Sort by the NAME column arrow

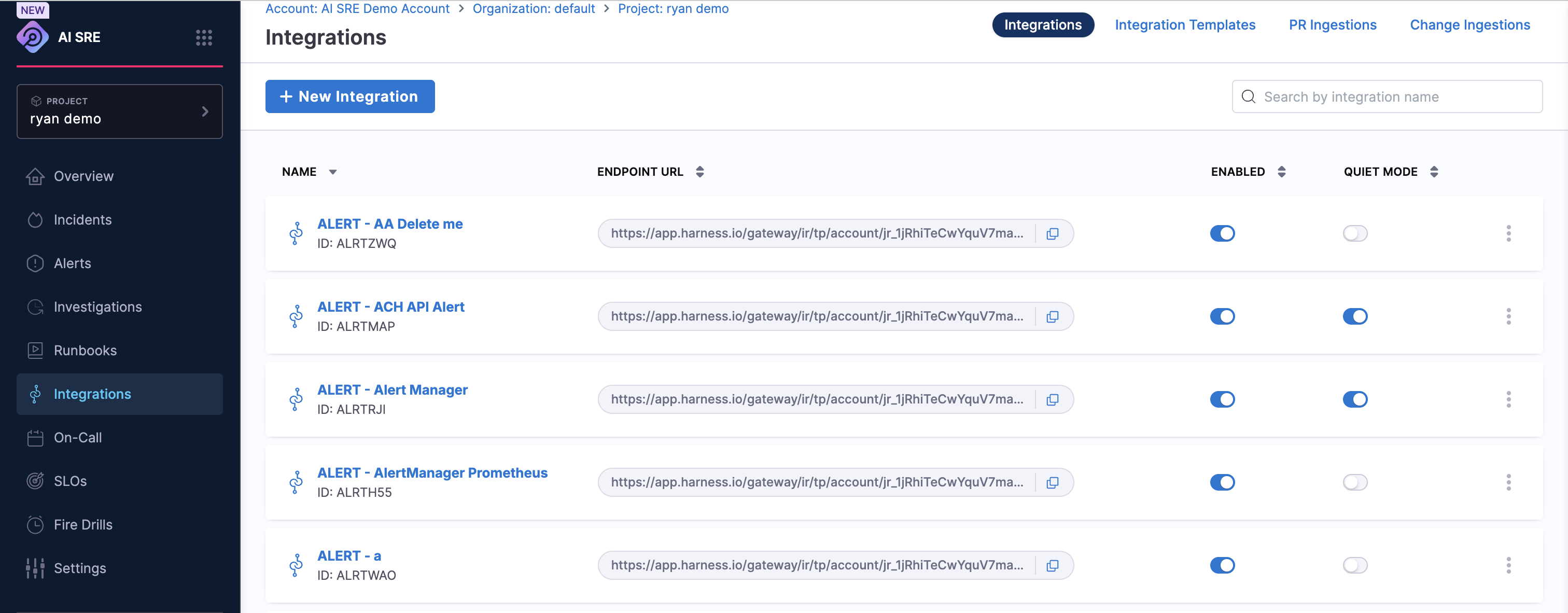pos(333,172)
